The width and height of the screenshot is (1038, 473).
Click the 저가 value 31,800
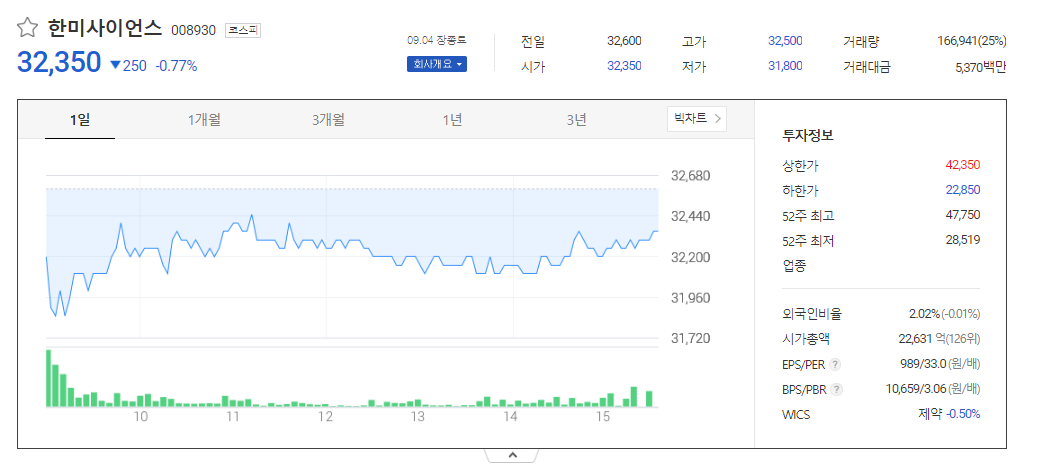click(785, 65)
